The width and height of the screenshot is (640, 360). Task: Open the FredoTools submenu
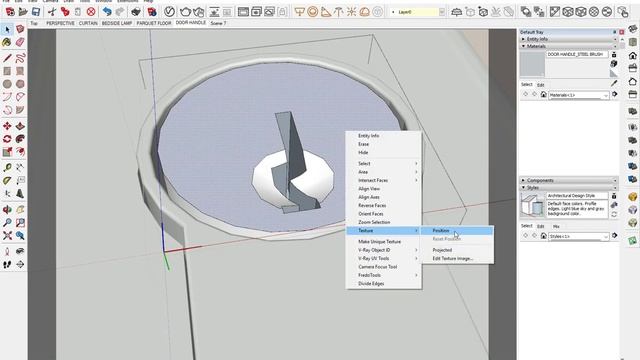(x=384, y=275)
